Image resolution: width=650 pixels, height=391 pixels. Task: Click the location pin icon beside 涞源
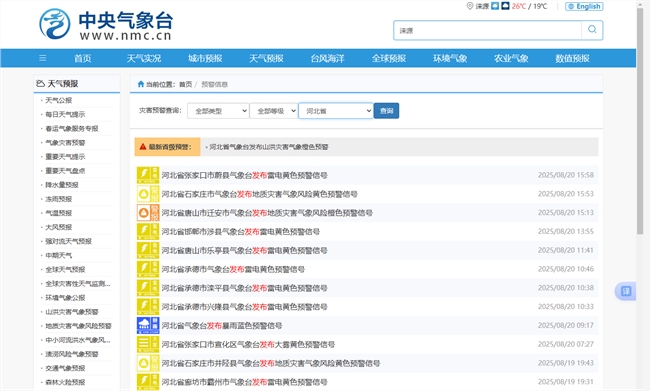[470, 6]
